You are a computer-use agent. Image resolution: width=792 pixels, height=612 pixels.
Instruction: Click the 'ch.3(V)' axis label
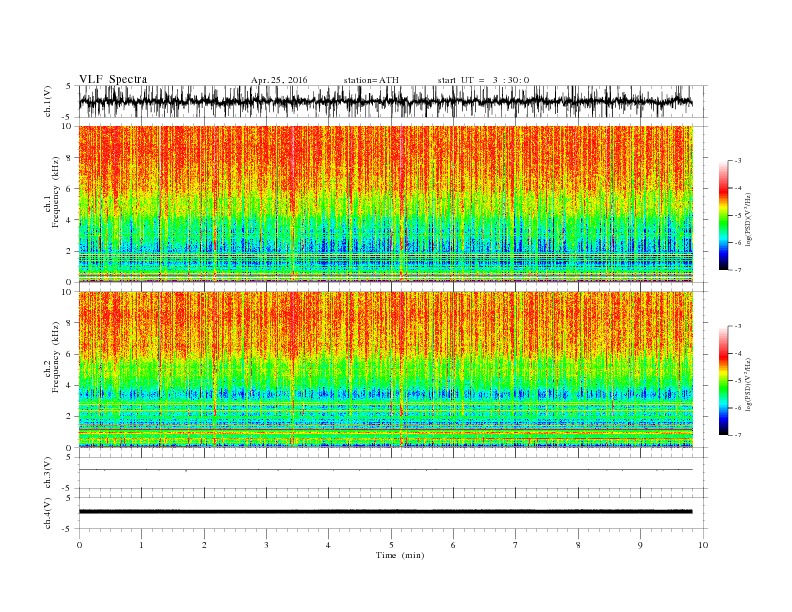tap(48, 474)
